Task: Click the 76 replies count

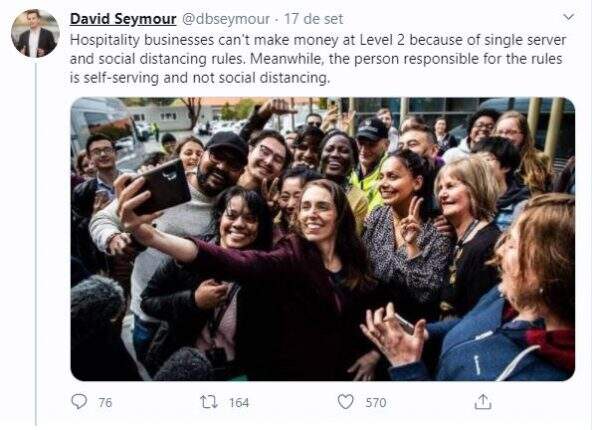Action: point(105,402)
